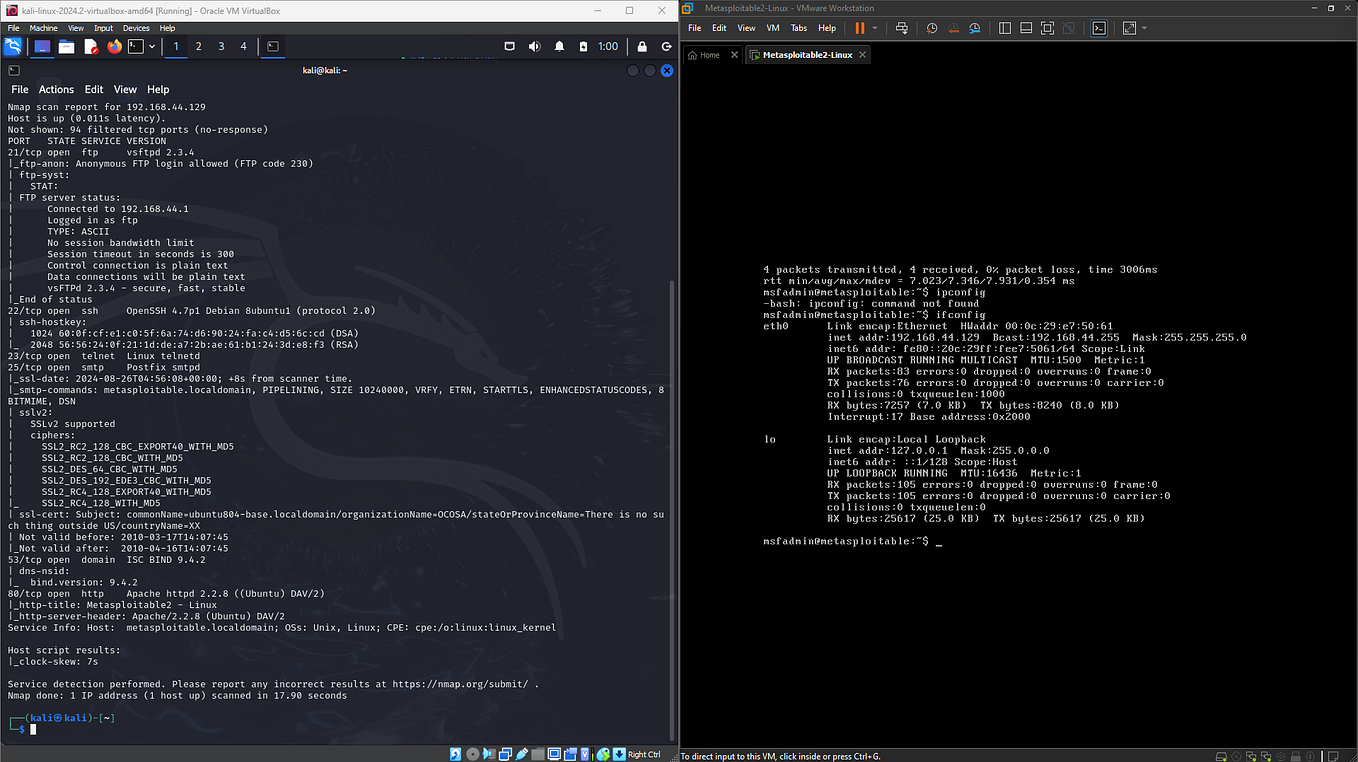Click VMware stretch guest icon
1358x762 pixels.
[x=1130, y=28]
